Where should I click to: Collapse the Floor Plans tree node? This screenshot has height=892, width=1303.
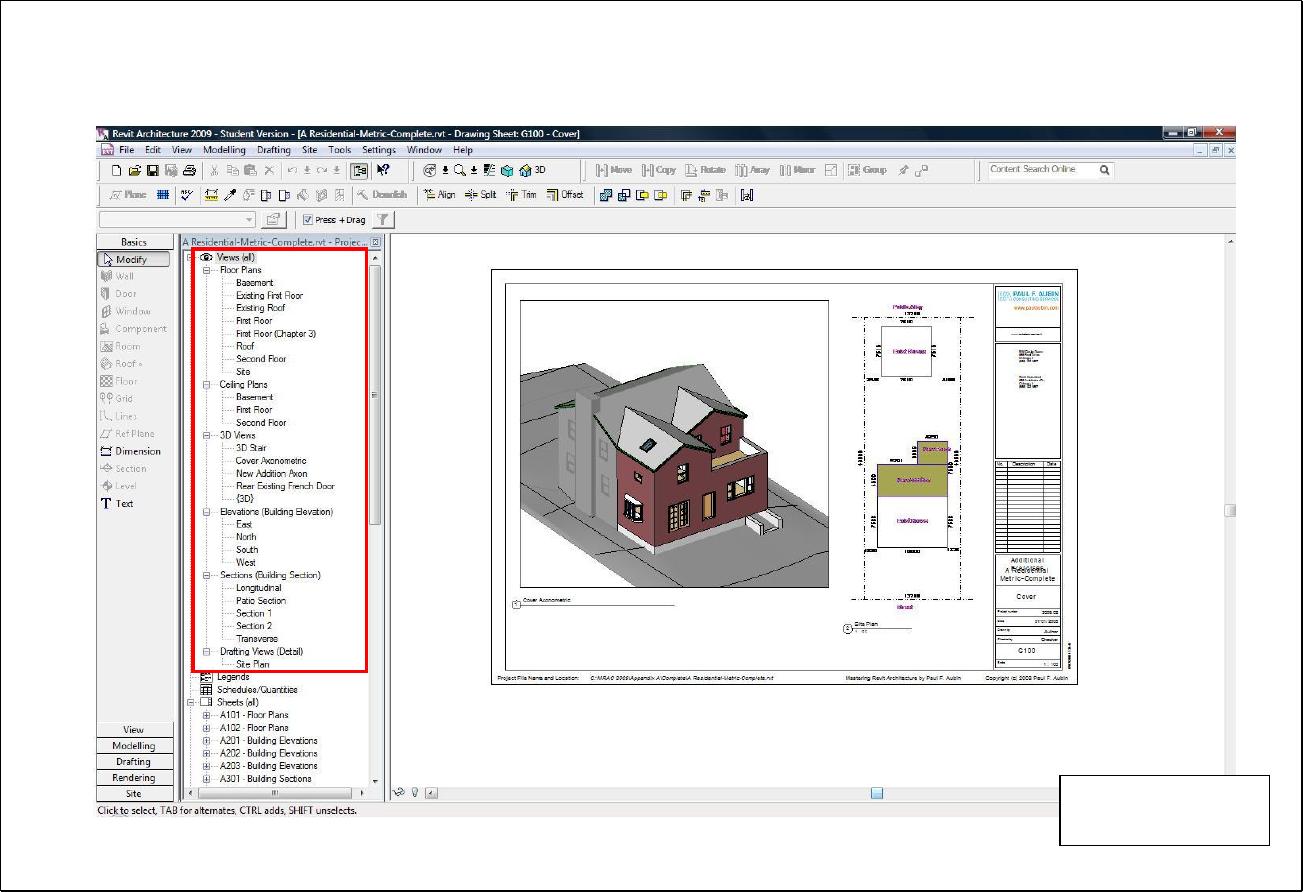coord(207,270)
